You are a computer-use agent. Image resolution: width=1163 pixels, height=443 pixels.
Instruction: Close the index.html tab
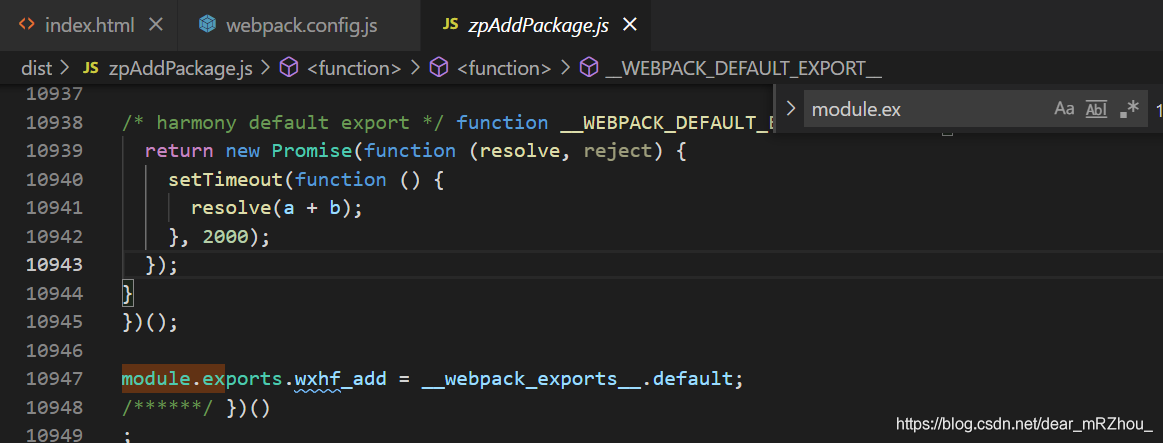pos(156,25)
